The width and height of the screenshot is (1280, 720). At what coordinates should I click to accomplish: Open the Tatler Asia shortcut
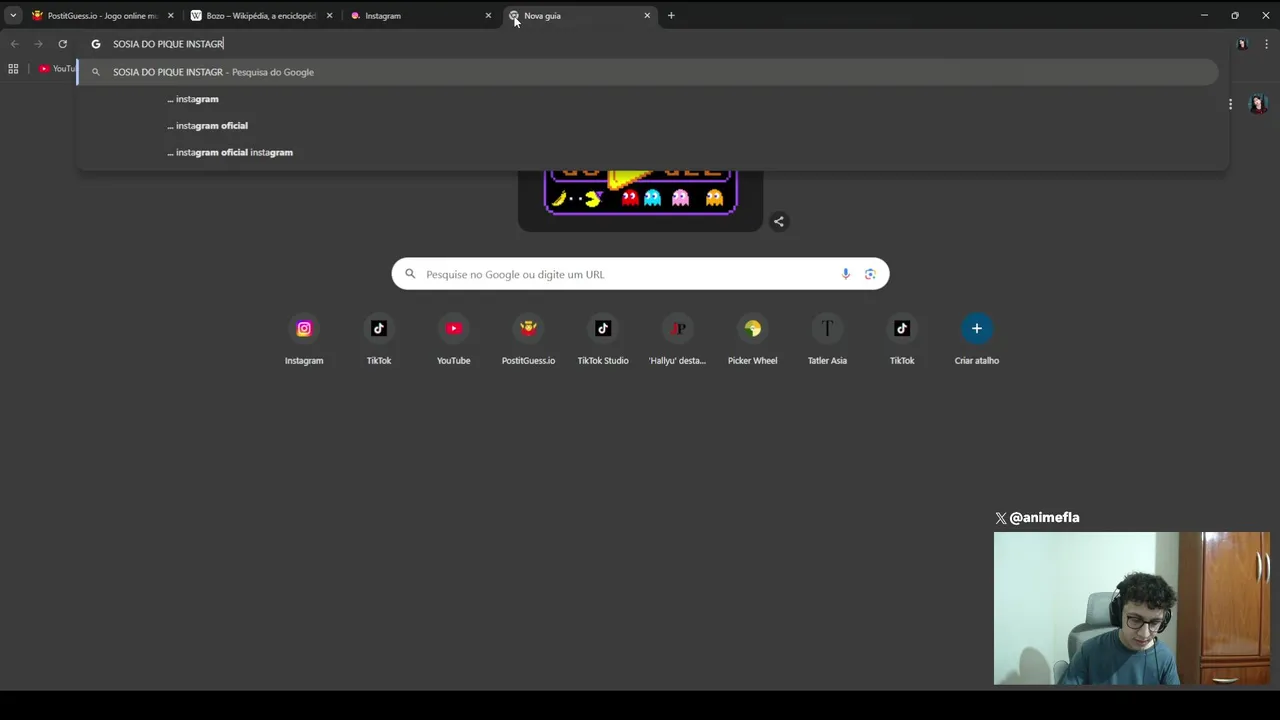point(827,340)
